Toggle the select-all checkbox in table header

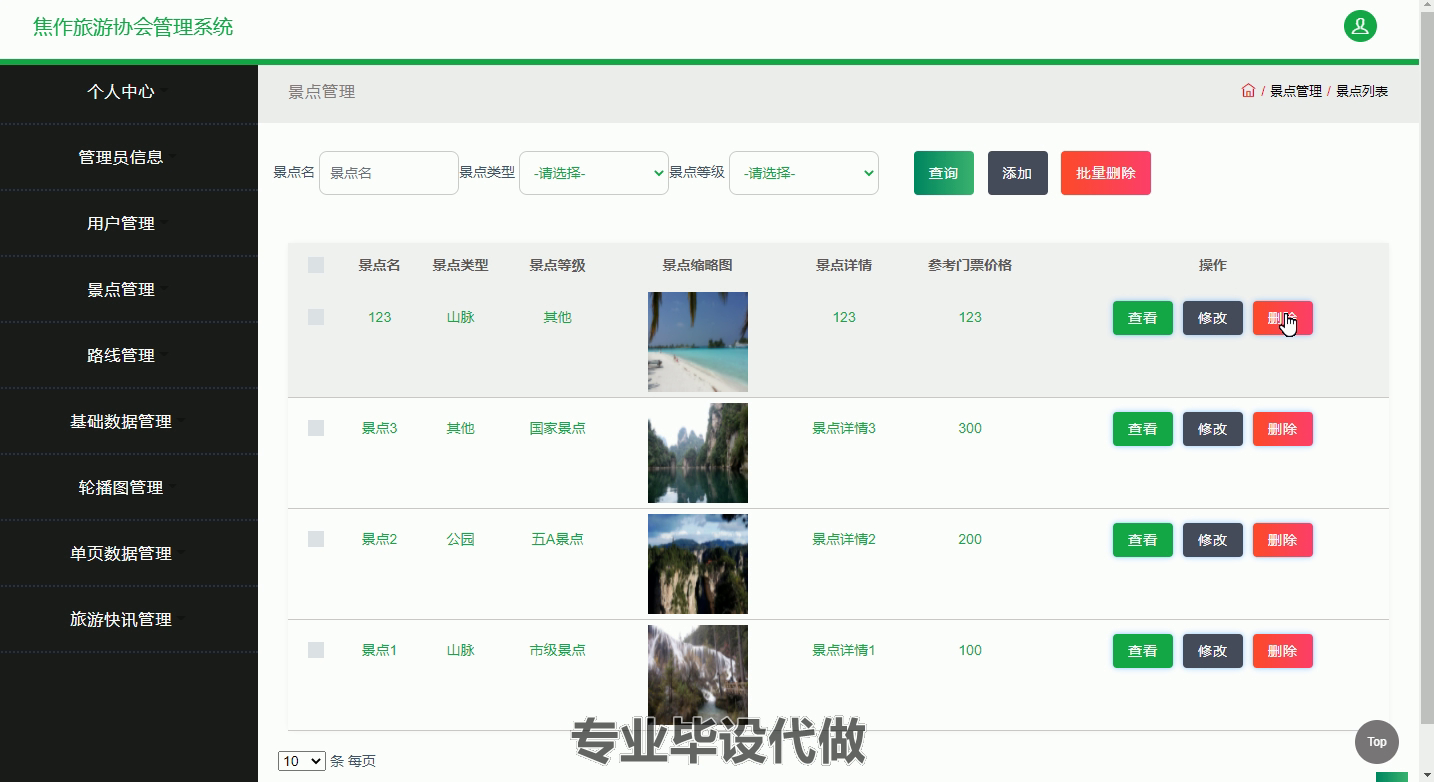click(x=316, y=265)
